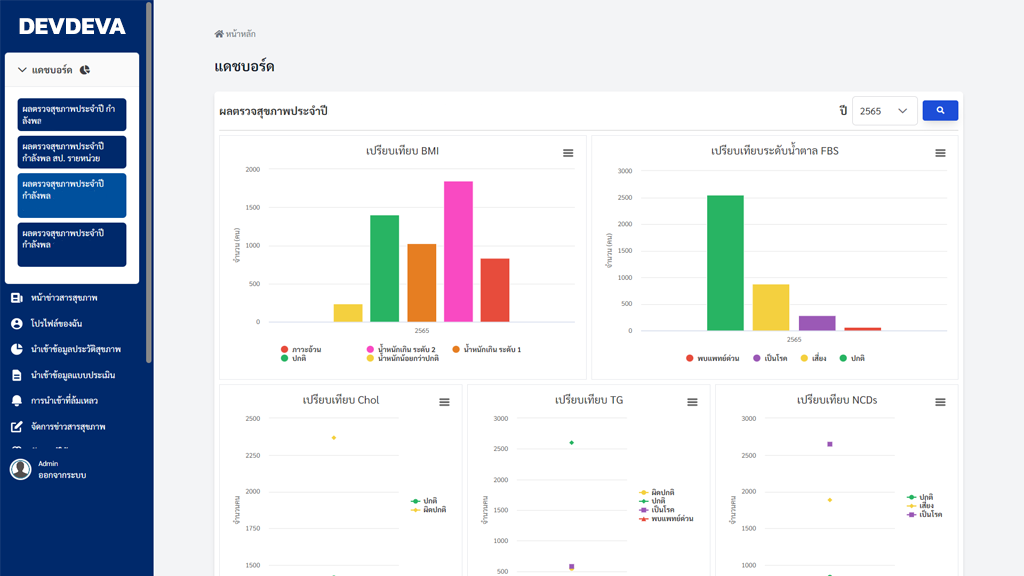Toggle เป็นโรค series in NCDs legend
Image resolution: width=1024 pixels, height=576 pixels.
[925, 514]
